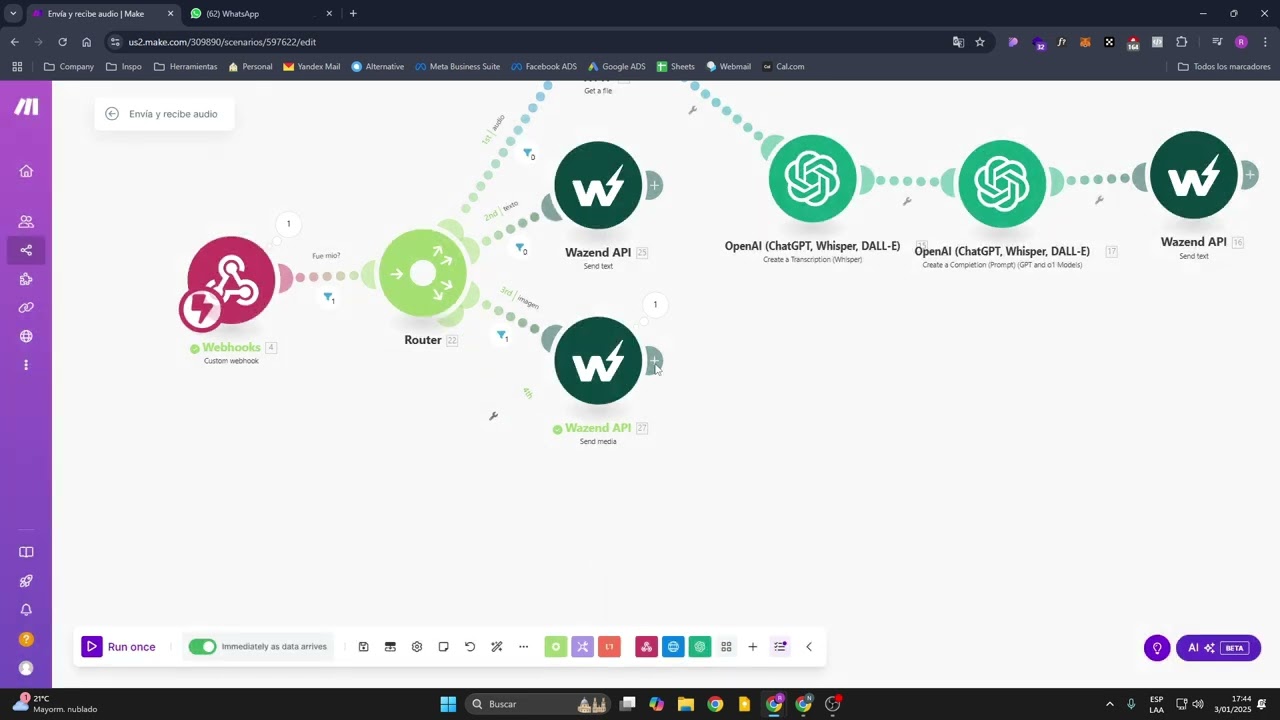Add module after Wazend API Send media
The height and width of the screenshot is (720, 1280).
tap(654, 360)
